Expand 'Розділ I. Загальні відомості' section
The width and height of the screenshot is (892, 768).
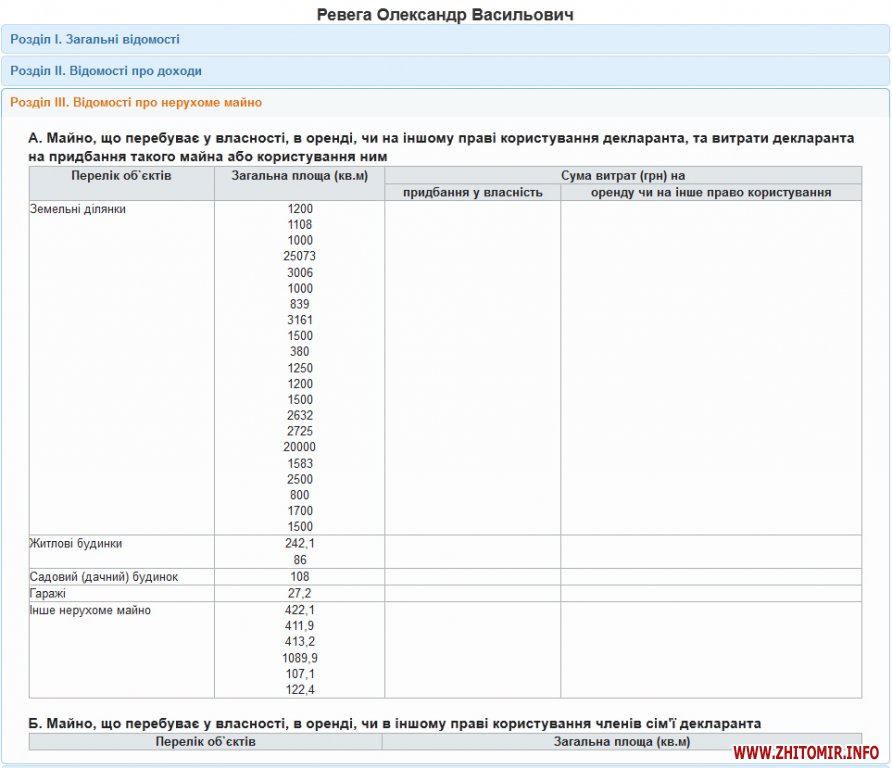coord(95,40)
